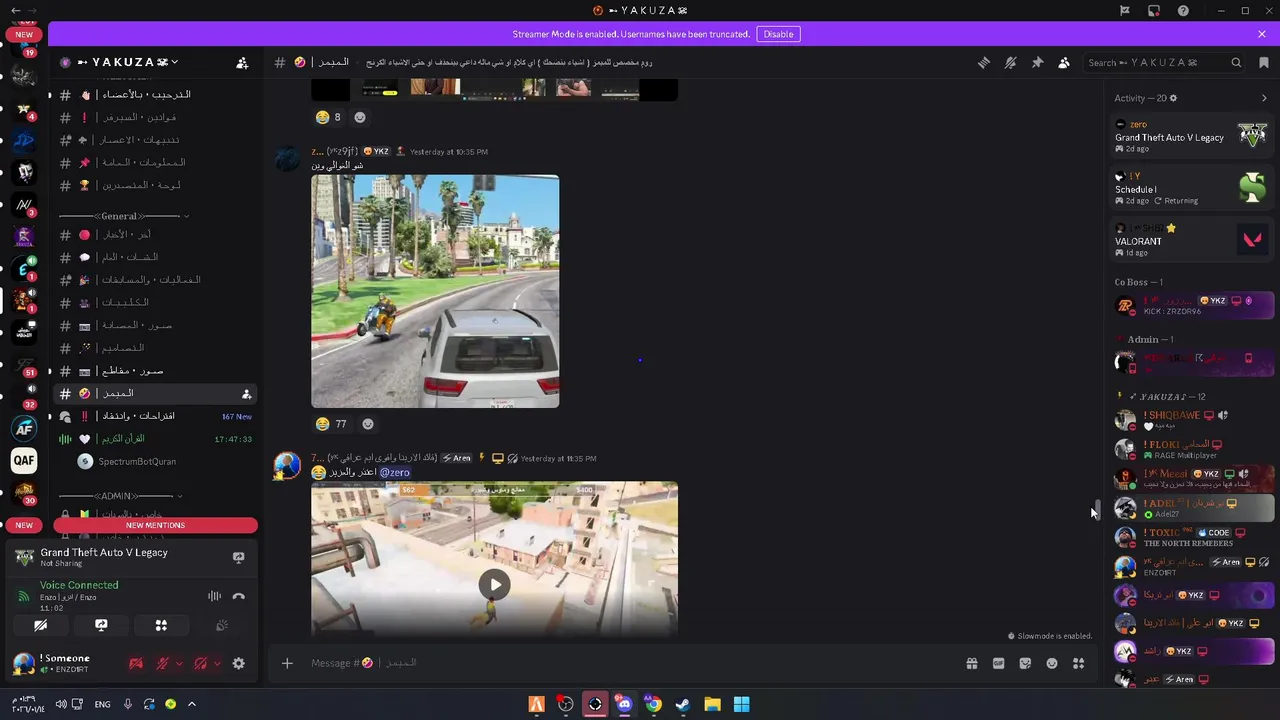Undeafen the red headphones icon
Viewport: 1280px width, 720px height.
tap(200, 663)
